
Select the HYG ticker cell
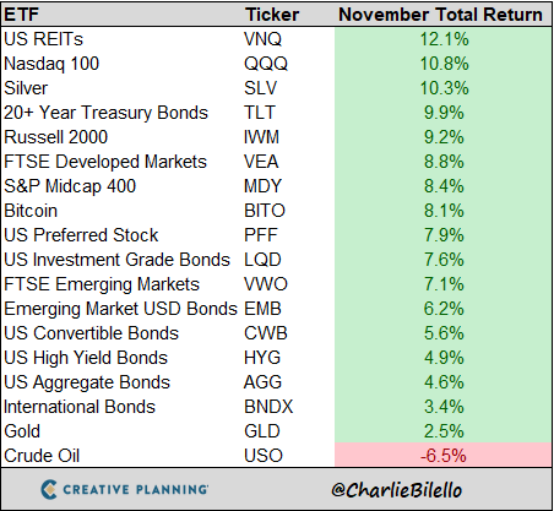point(262,357)
